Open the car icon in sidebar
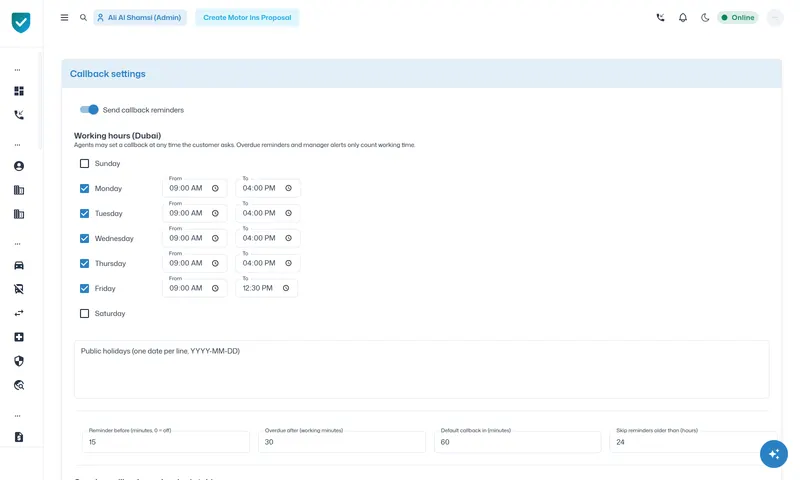The image size is (800, 480). pyautogui.click(x=19, y=265)
